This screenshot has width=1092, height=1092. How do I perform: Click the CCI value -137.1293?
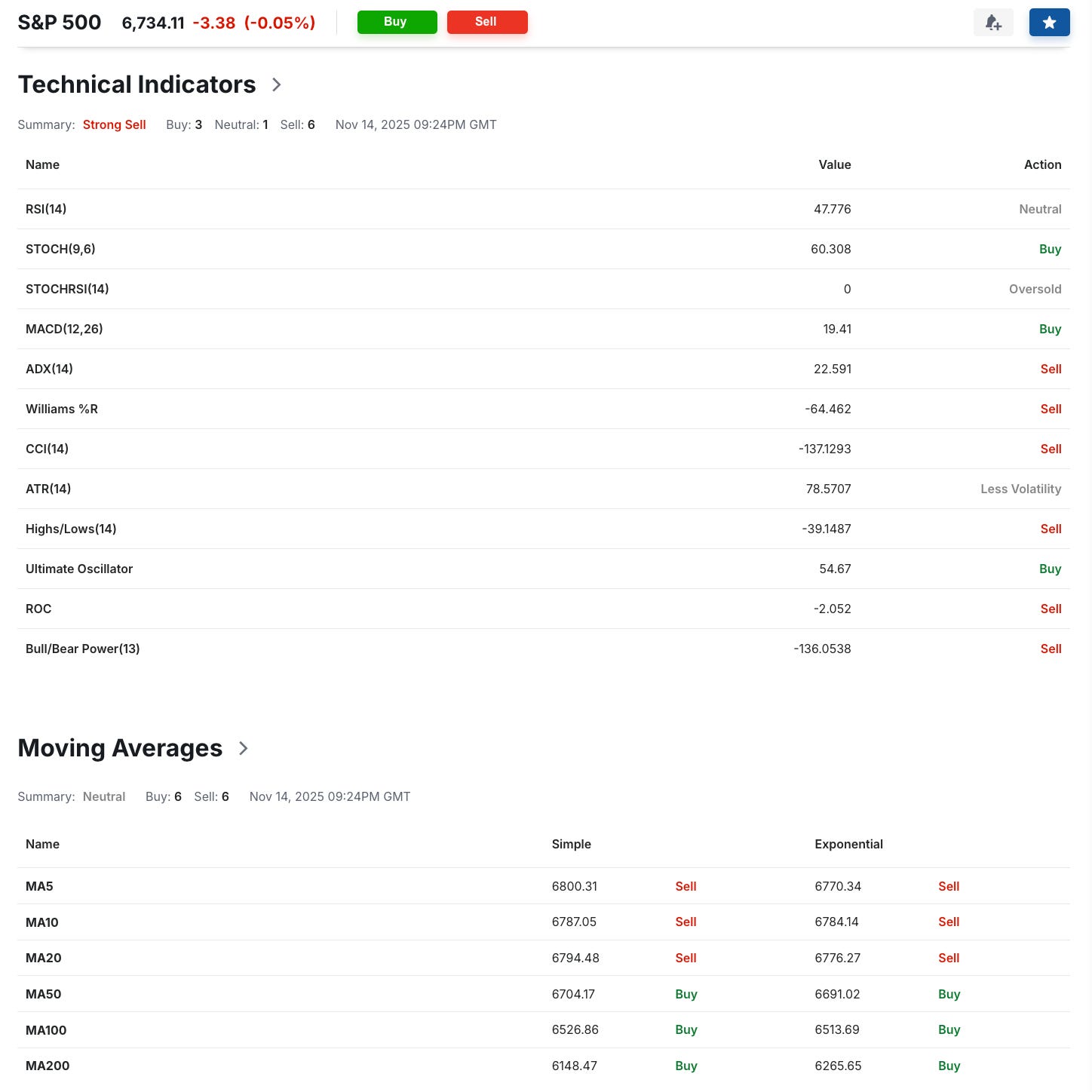click(x=825, y=449)
